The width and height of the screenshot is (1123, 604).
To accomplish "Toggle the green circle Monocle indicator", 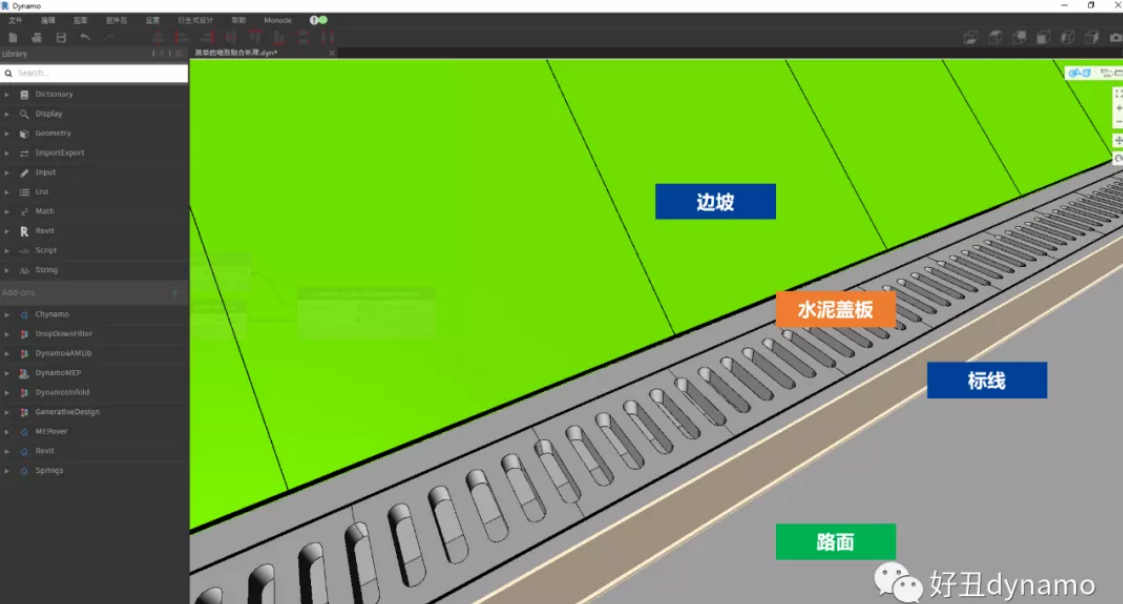I will (323, 20).
